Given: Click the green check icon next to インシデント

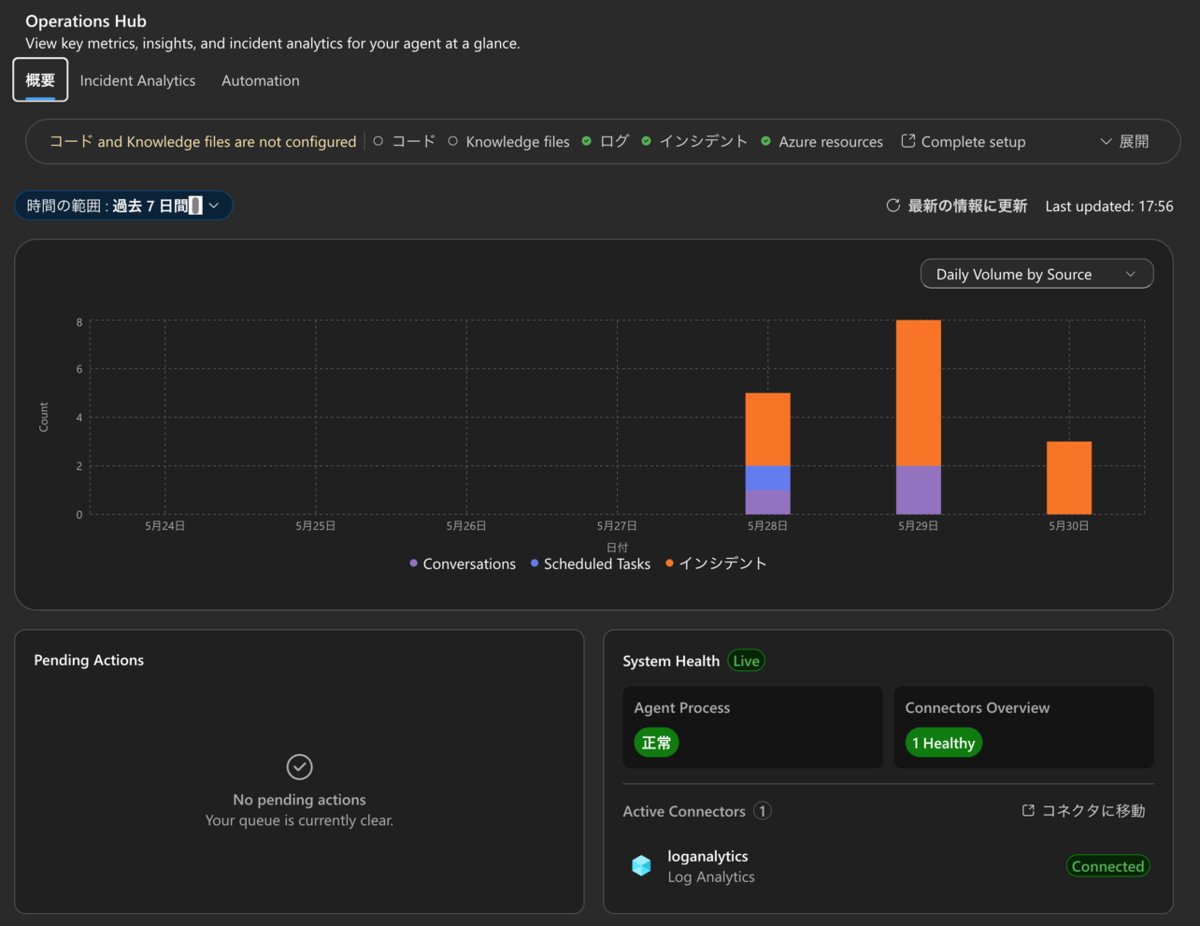Looking at the screenshot, I should click(x=646, y=142).
